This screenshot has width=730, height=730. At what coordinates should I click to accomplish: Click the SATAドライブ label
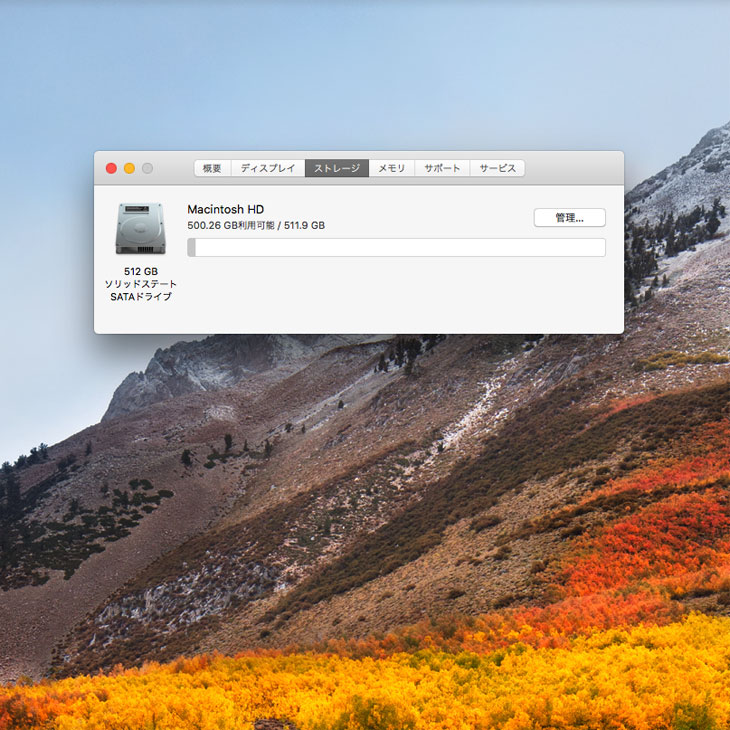click(140, 297)
